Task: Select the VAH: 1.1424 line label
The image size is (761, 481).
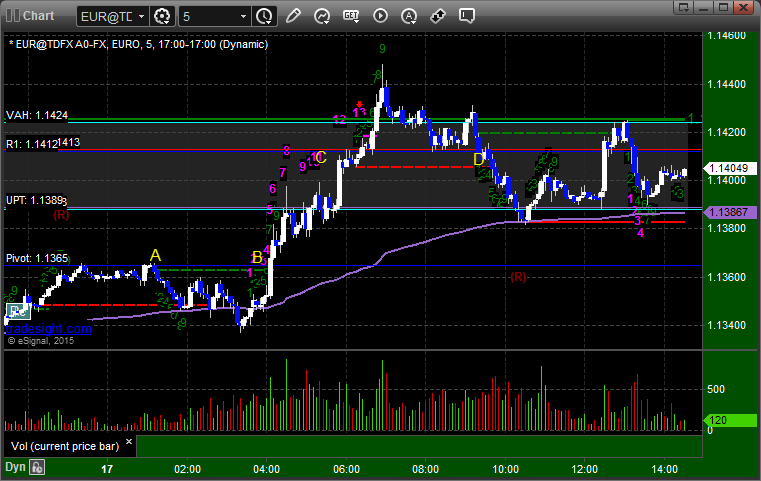Action: tap(37, 115)
